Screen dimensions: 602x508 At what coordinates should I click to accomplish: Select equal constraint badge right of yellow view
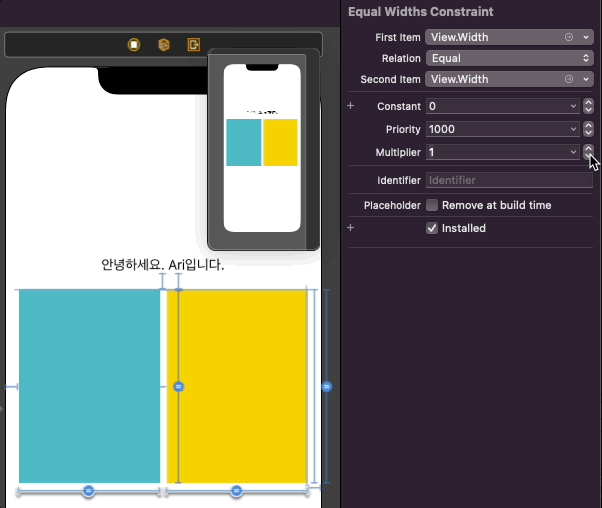[x=327, y=387]
